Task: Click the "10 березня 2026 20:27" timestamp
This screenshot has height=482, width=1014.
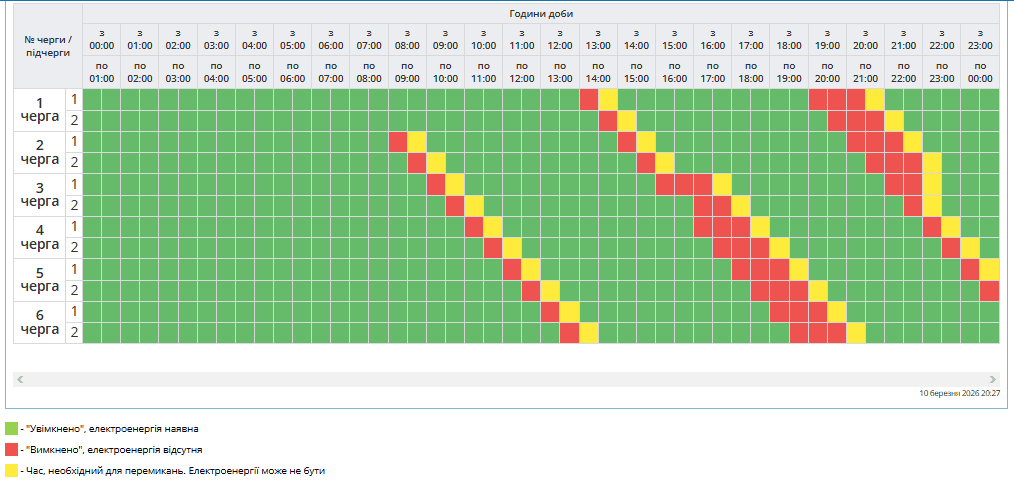Action: (958, 394)
